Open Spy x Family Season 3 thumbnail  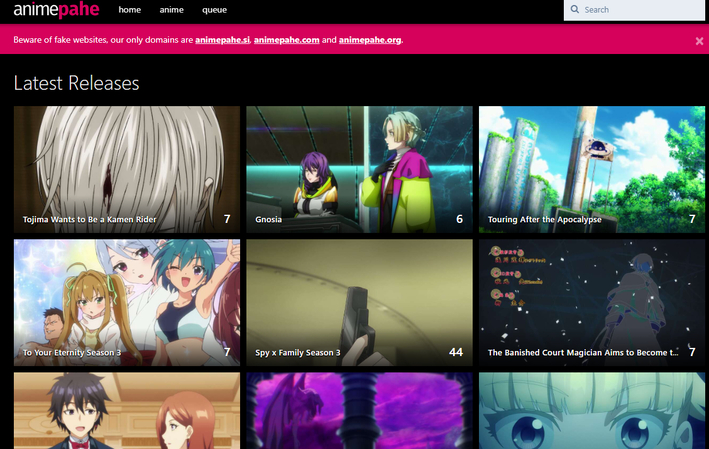(359, 302)
